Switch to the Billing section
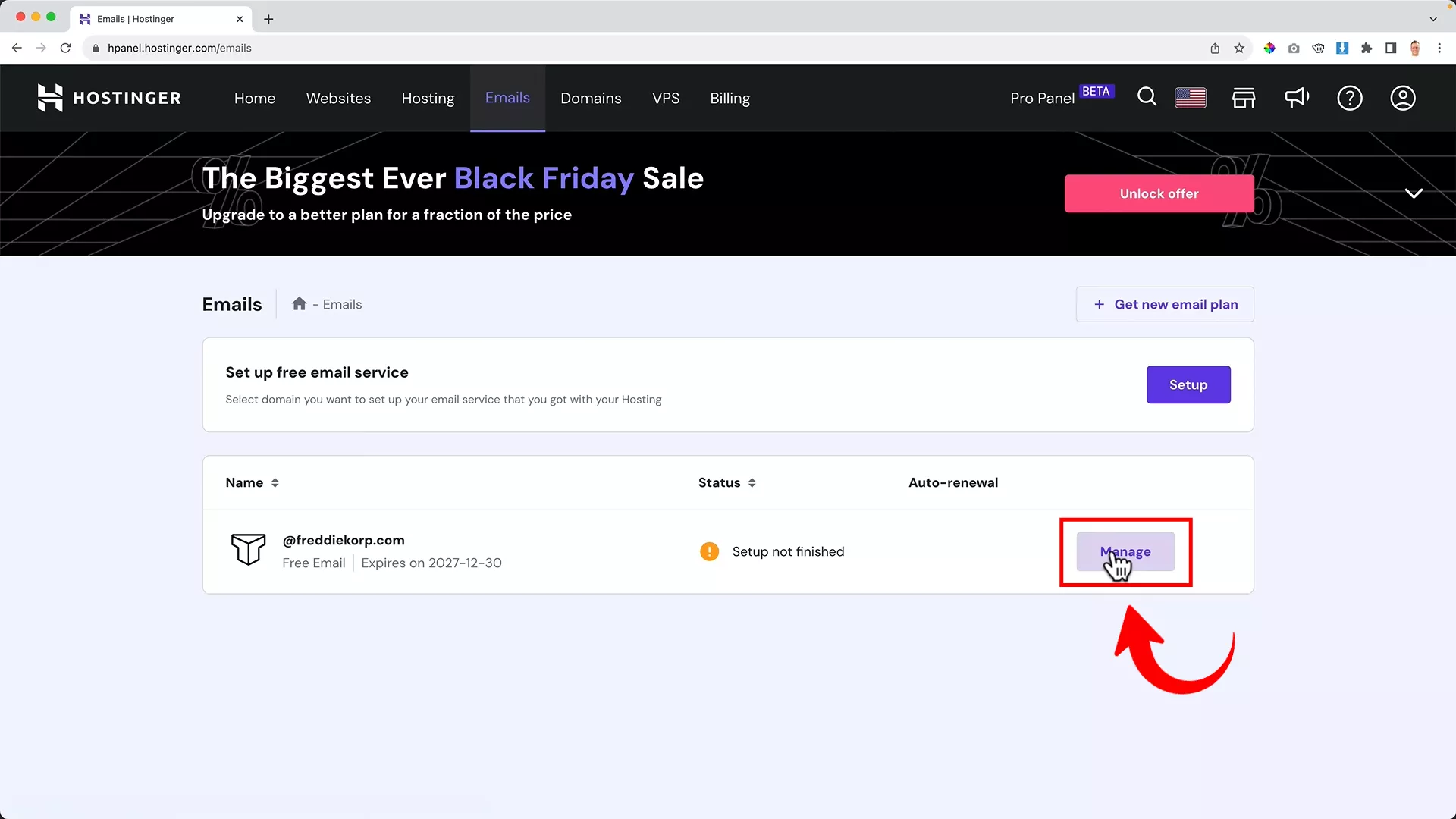The height and width of the screenshot is (819, 1456). [x=730, y=98]
